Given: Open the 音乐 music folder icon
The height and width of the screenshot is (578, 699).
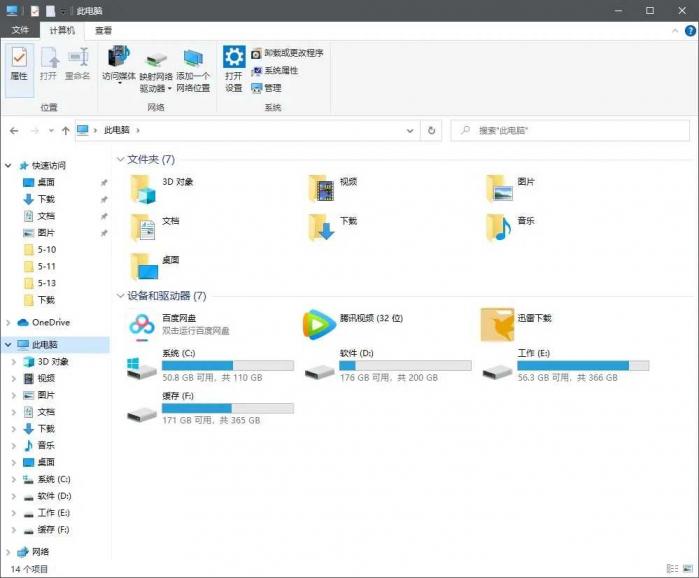Looking at the screenshot, I should (499, 228).
